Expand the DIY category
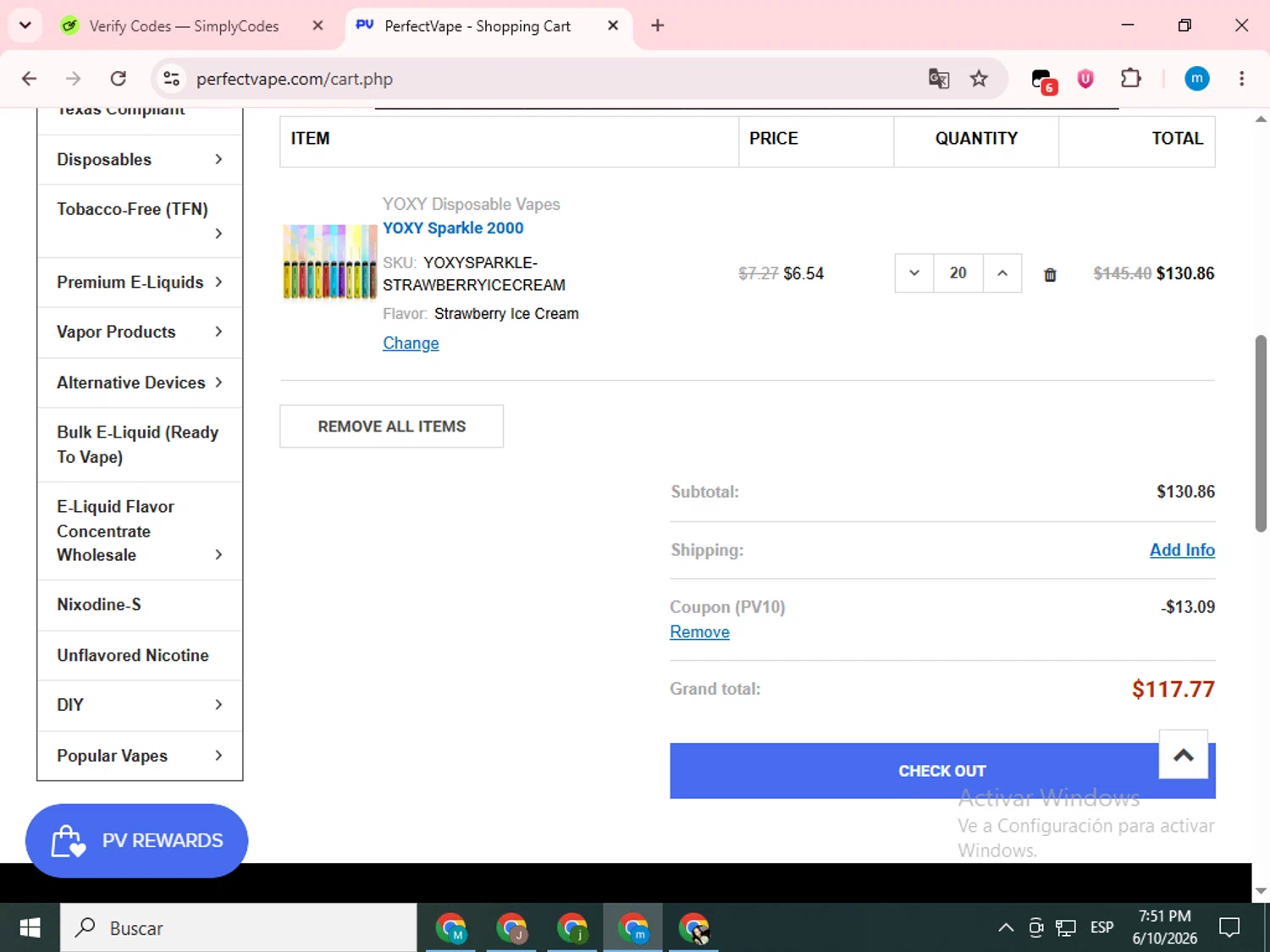Viewport: 1270px width, 952px height. click(218, 705)
